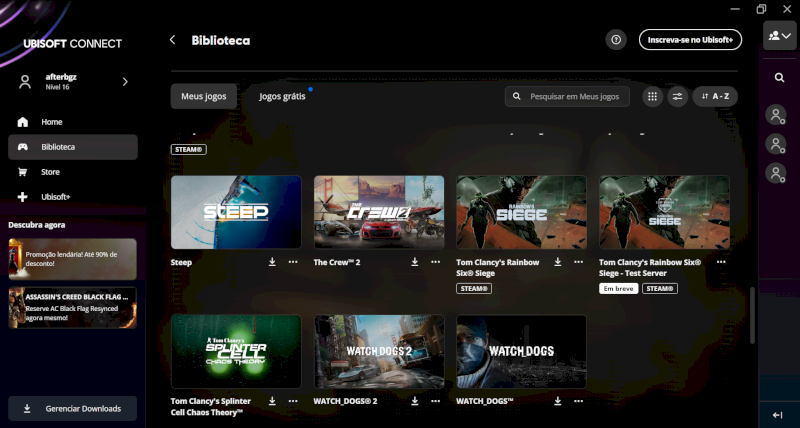Click the library vertical scrollbar thumb

(752, 315)
